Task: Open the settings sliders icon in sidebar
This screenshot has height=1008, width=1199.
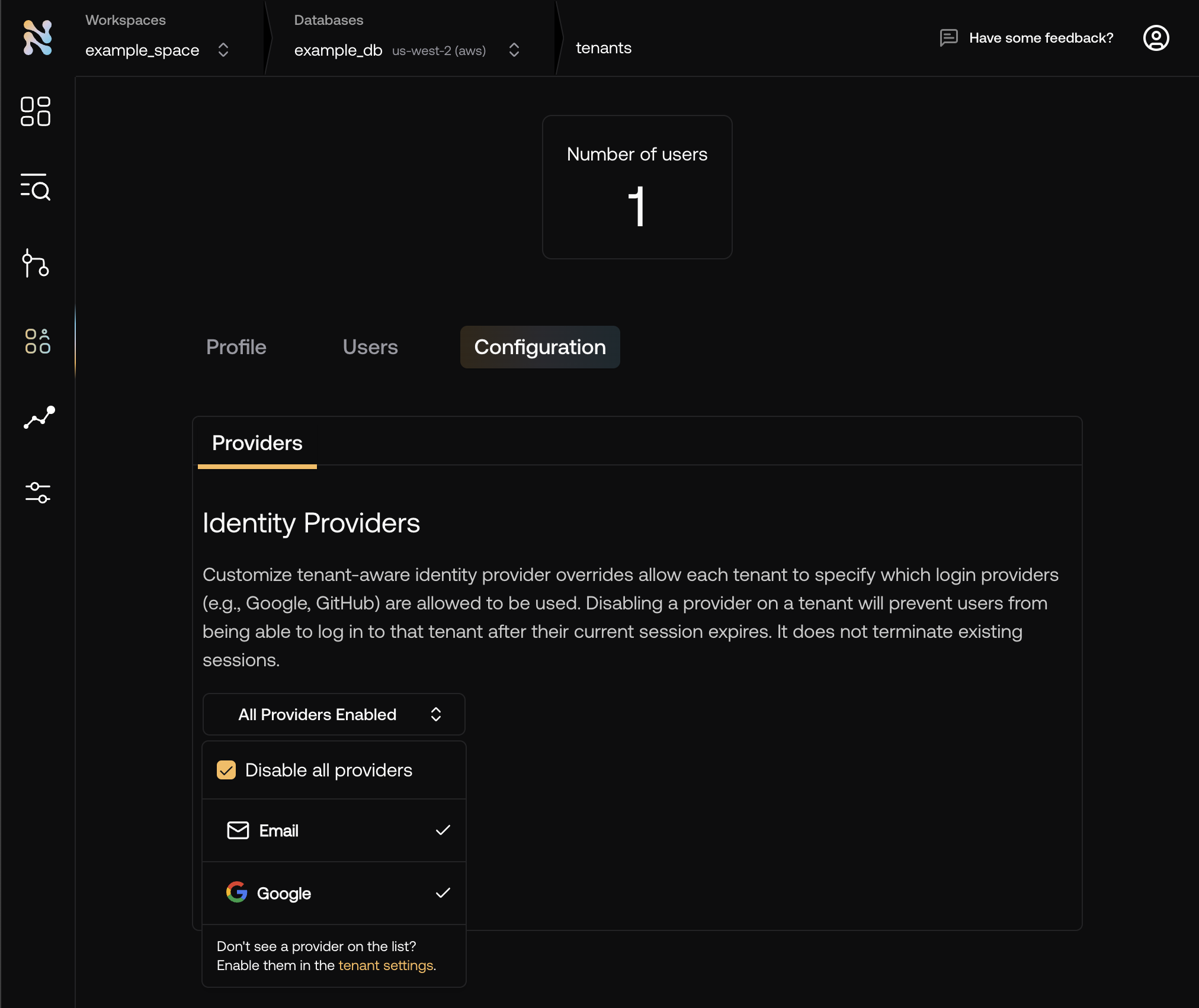Action: (37, 492)
